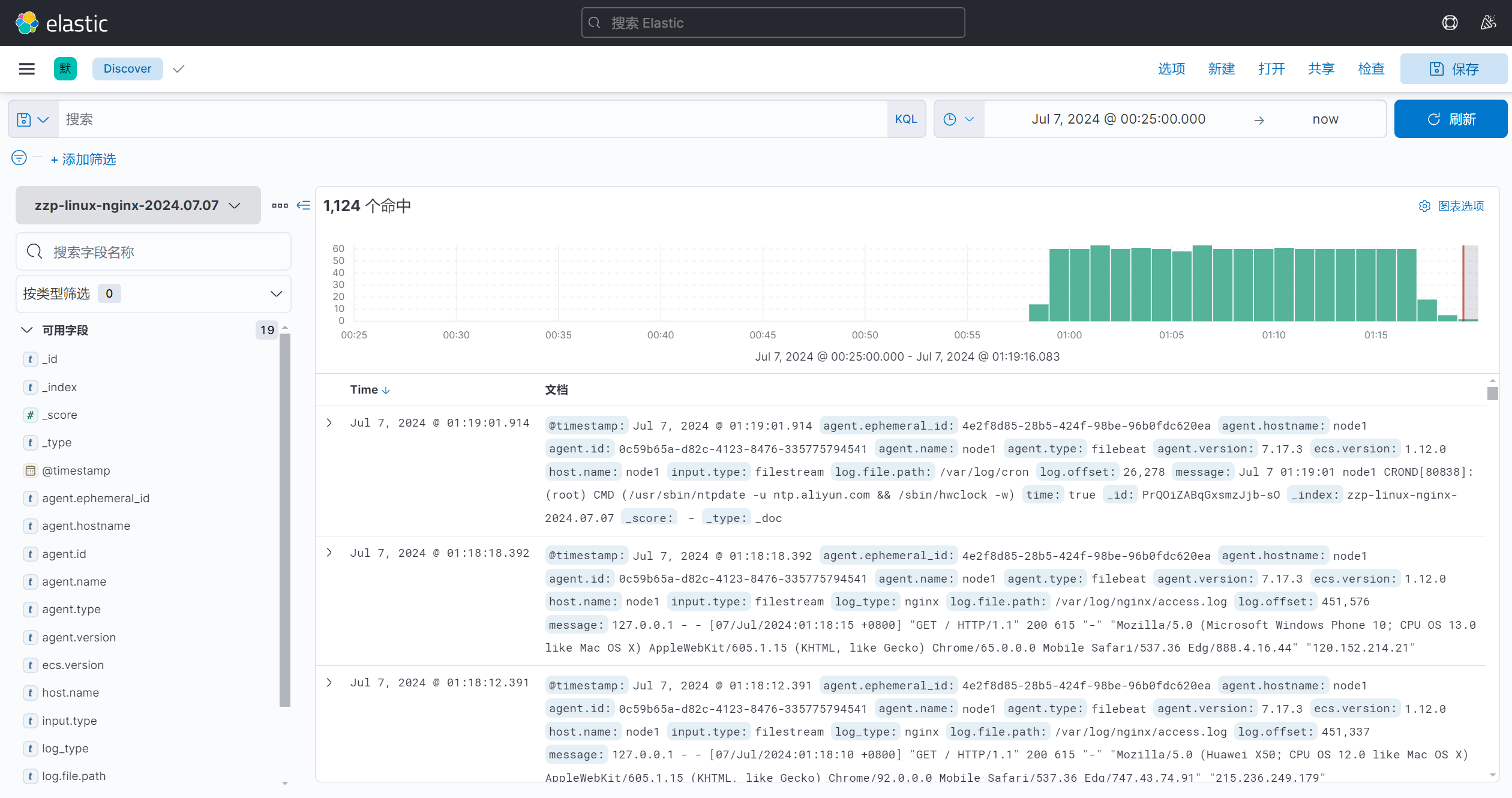Click the log.file.path field type icon

[x=30, y=776]
